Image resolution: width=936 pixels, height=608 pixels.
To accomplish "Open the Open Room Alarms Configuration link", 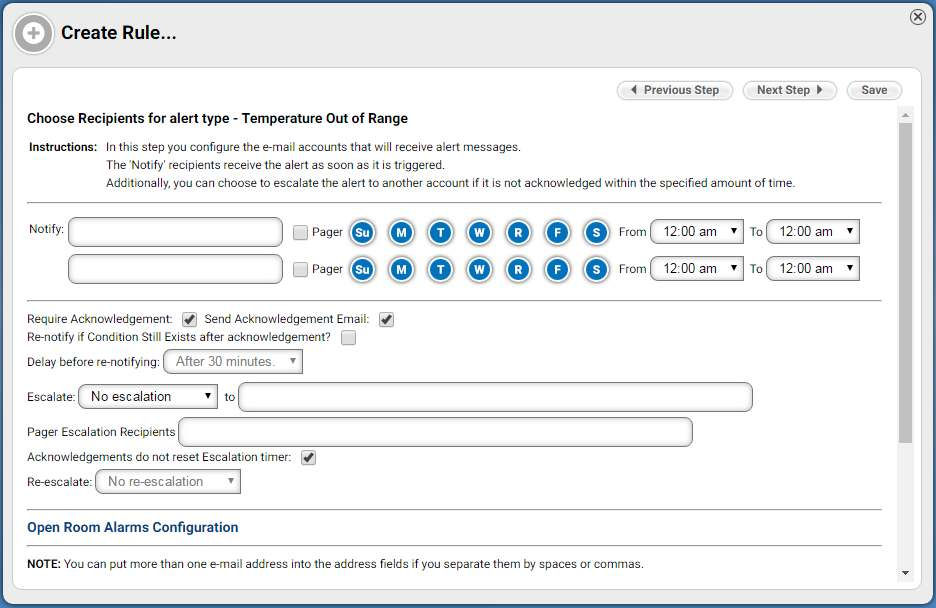I will pos(133,527).
